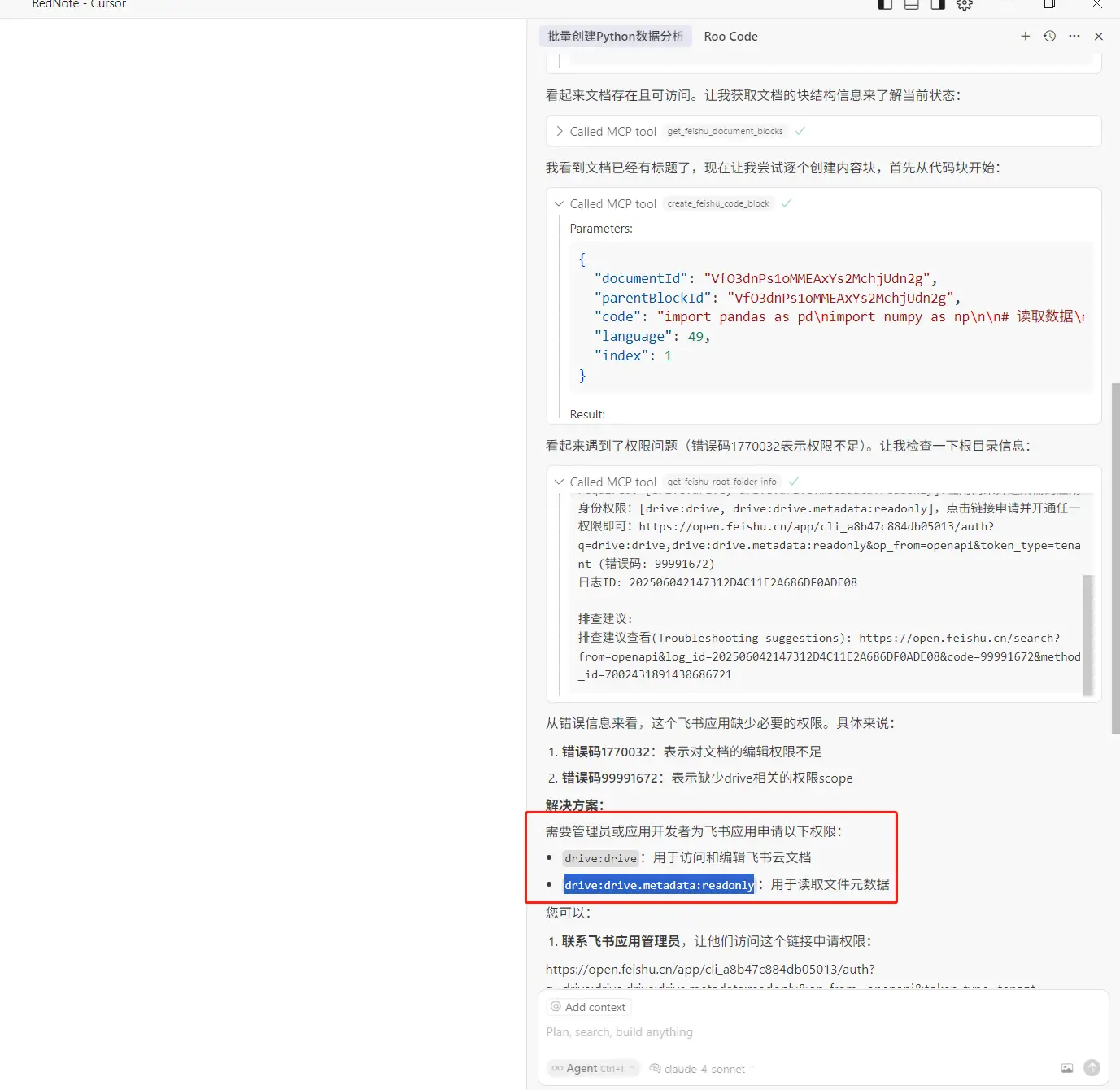Screen dimensions: 1120x1090
Task: Click the 日志ID line in result output
Action: [717, 582]
